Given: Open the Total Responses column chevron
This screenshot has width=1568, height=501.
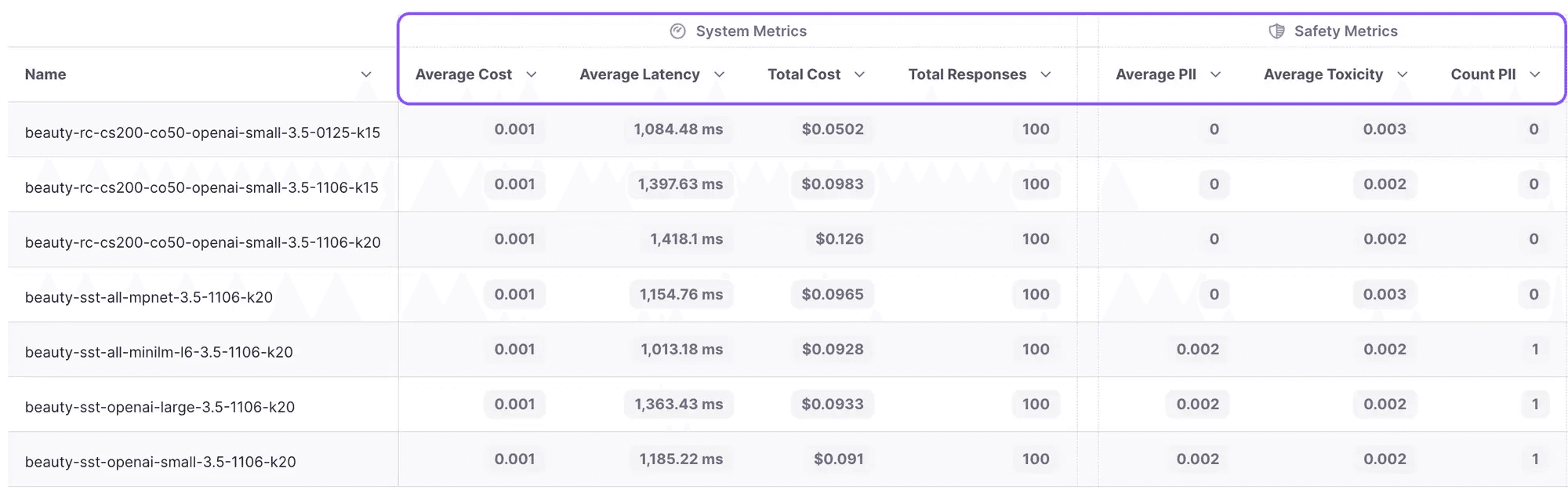Looking at the screenshot, I should point(1046,74).
